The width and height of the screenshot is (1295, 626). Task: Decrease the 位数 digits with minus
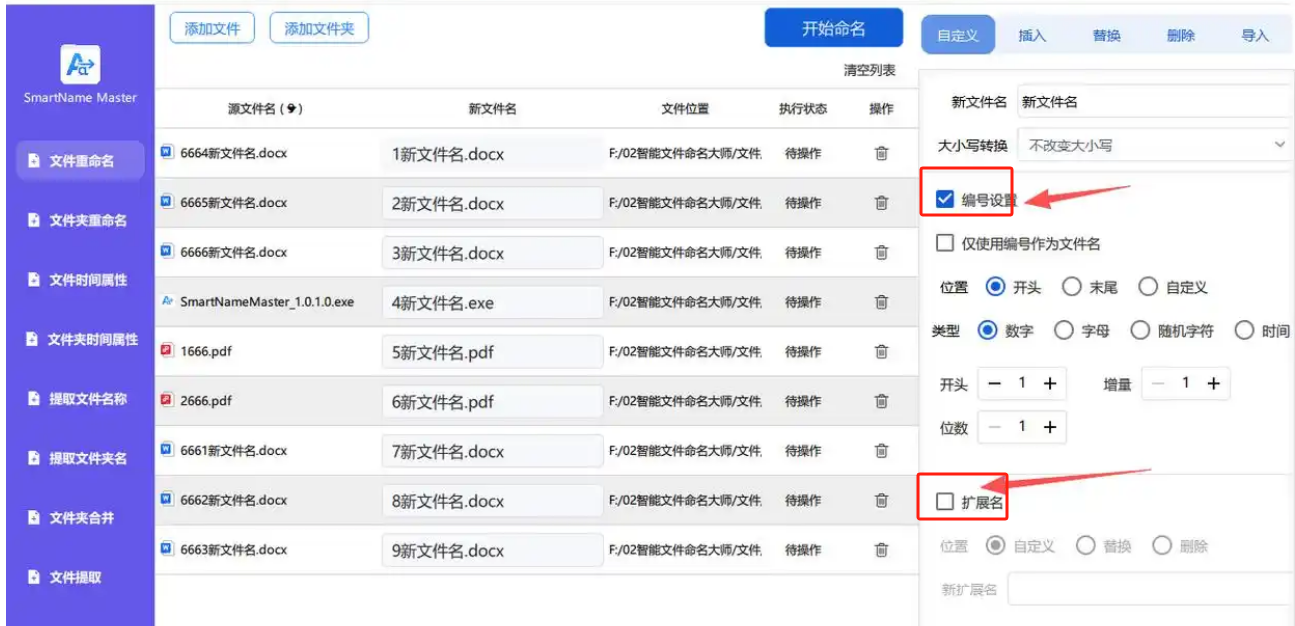point(994,427)
